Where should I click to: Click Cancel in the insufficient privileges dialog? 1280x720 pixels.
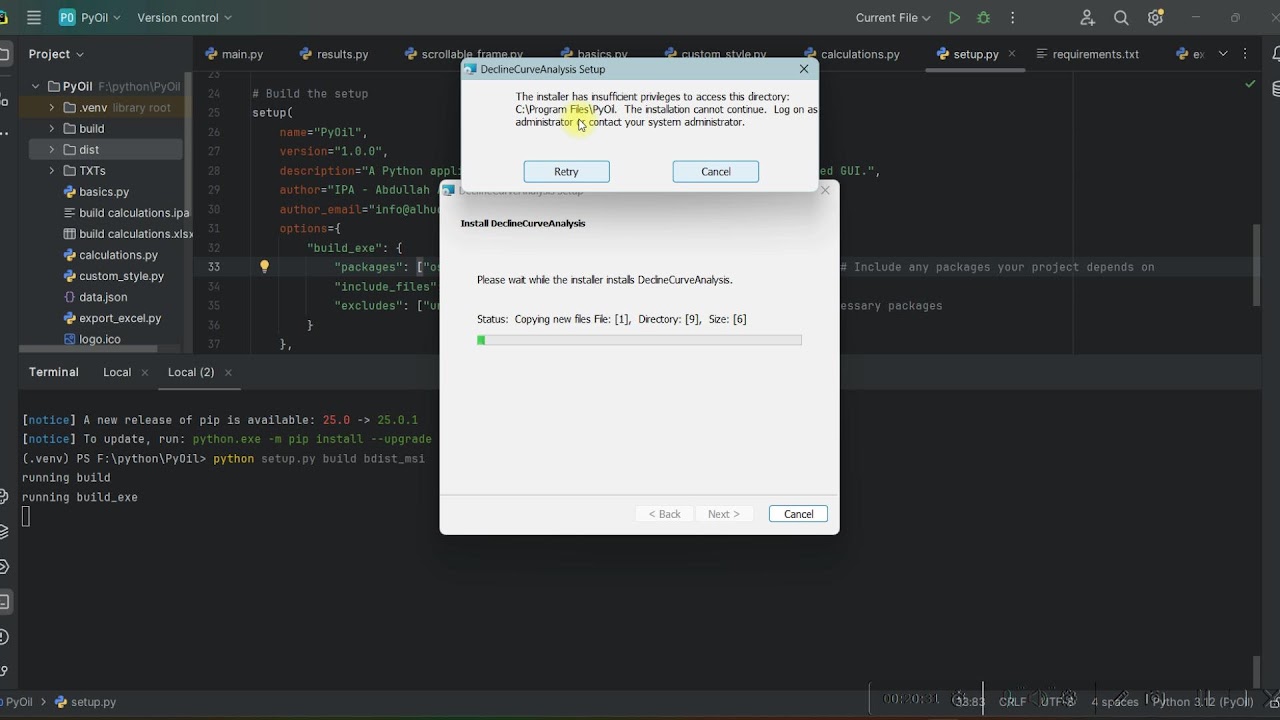click(x=716, y=171)
